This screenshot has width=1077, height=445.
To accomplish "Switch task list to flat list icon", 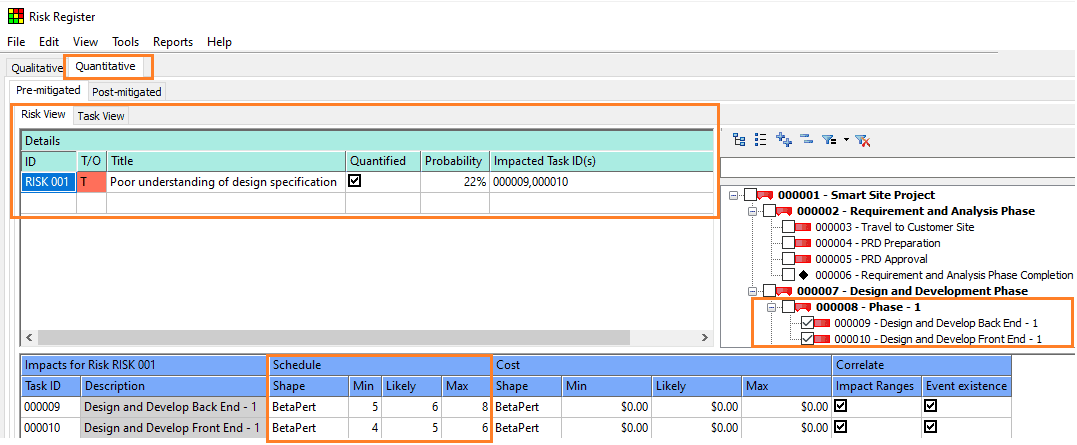I will point(760,140).
